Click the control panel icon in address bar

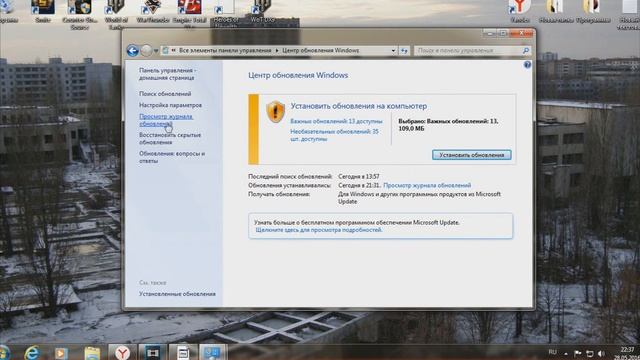pos(165,50)
